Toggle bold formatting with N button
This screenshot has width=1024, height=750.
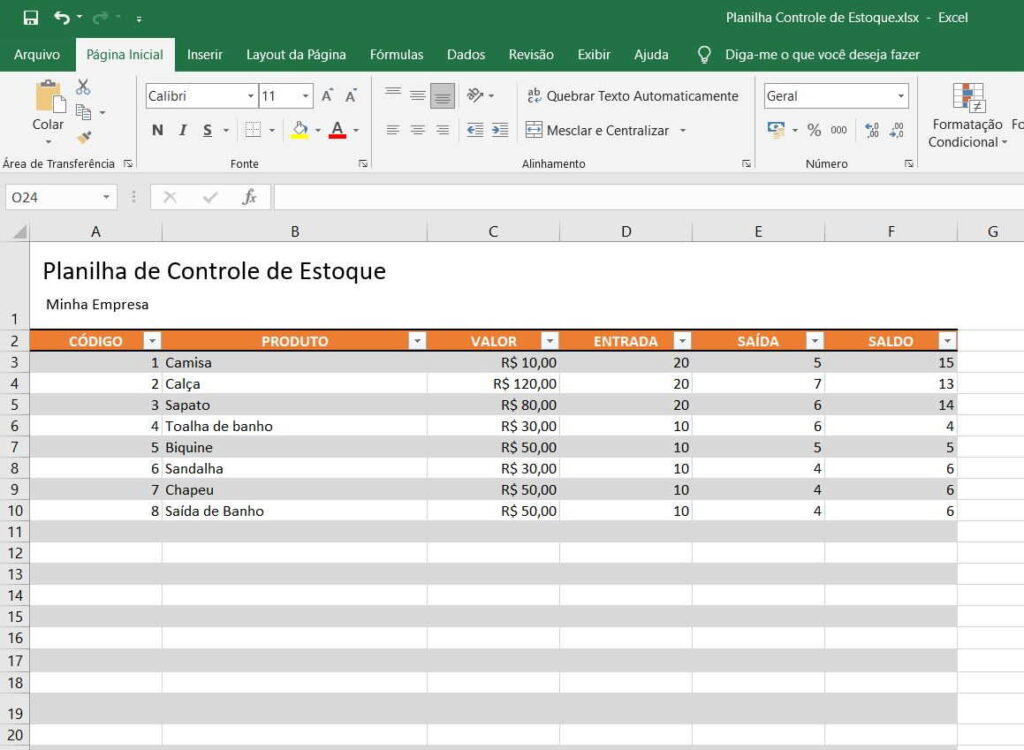(157, 130)
